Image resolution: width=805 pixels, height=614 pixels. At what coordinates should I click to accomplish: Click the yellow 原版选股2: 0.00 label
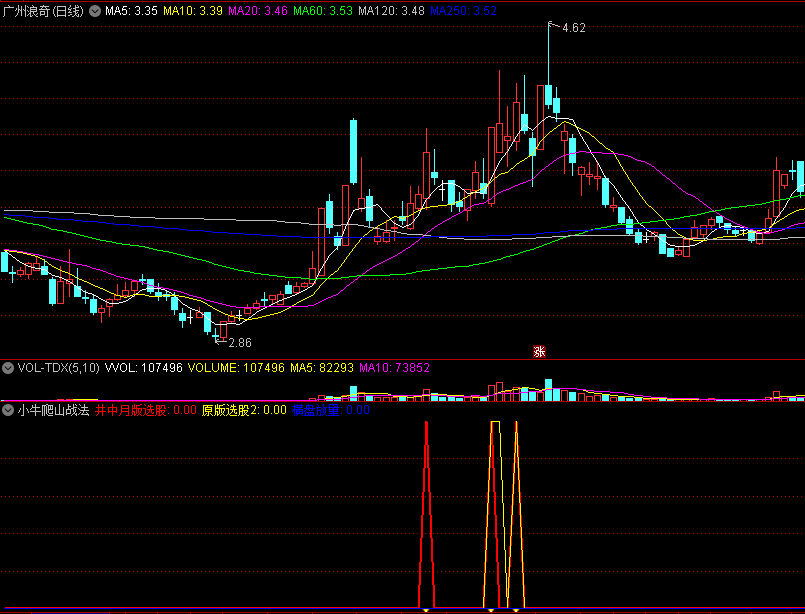coord(244,410)
